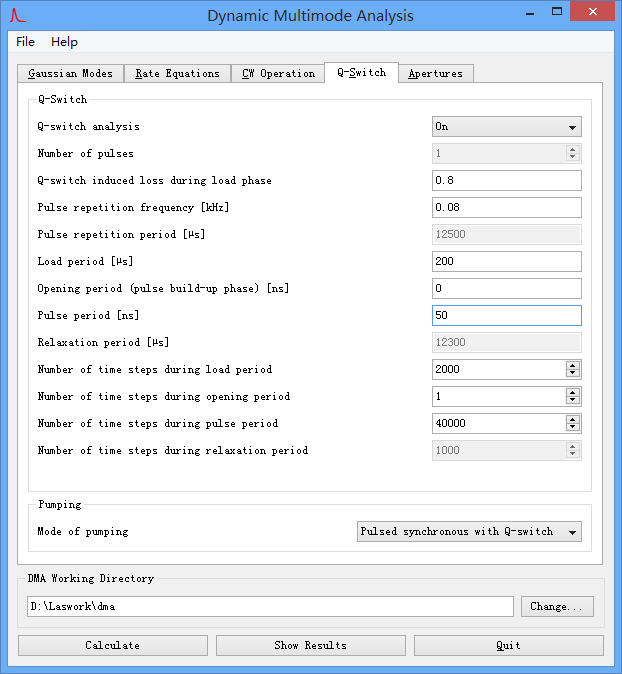This screenshot has height=674, width=622.
Task: Open the File menu
Action: (25, 42)
